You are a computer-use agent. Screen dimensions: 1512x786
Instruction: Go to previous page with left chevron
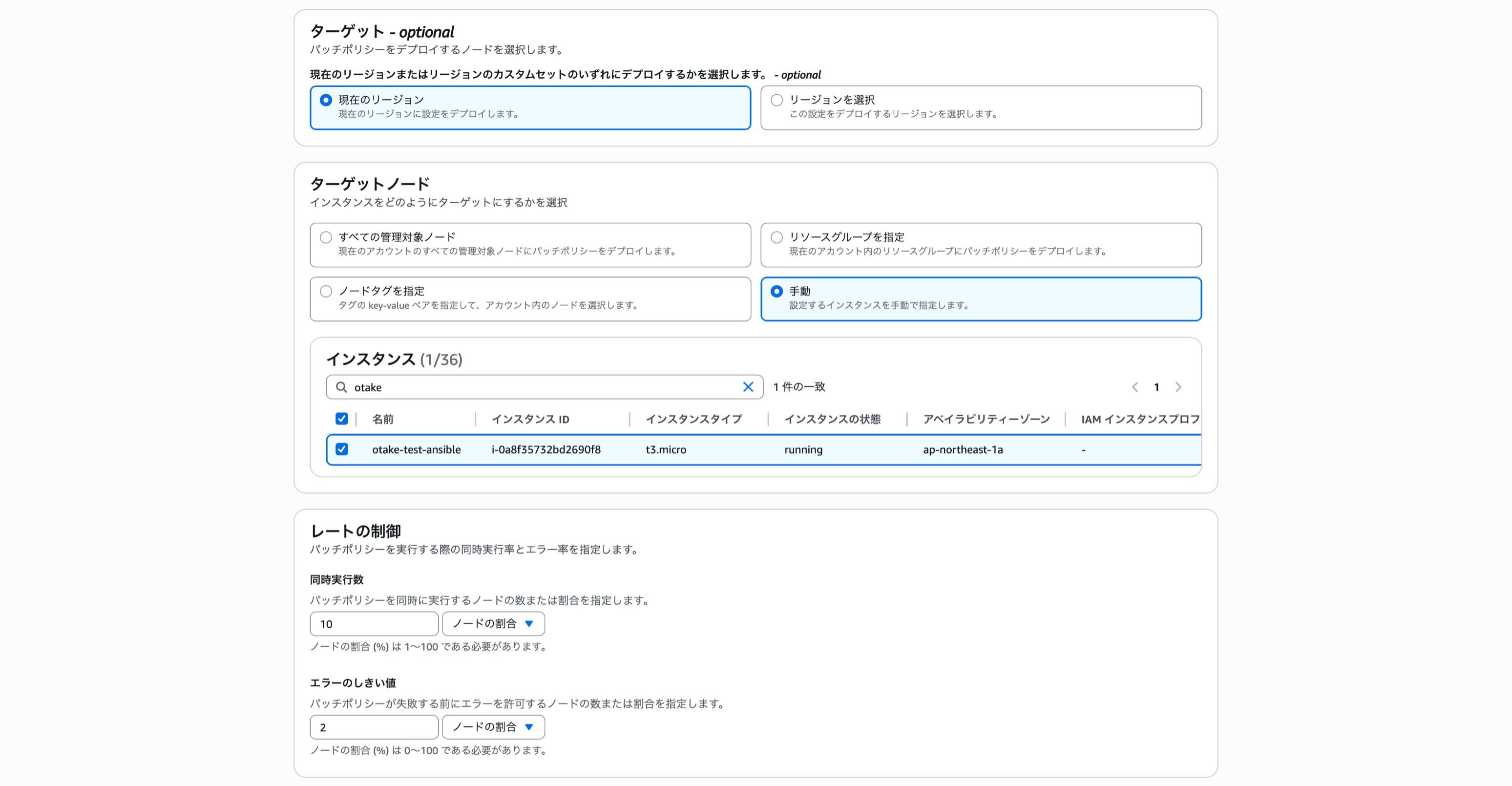tap(1134, 387)
